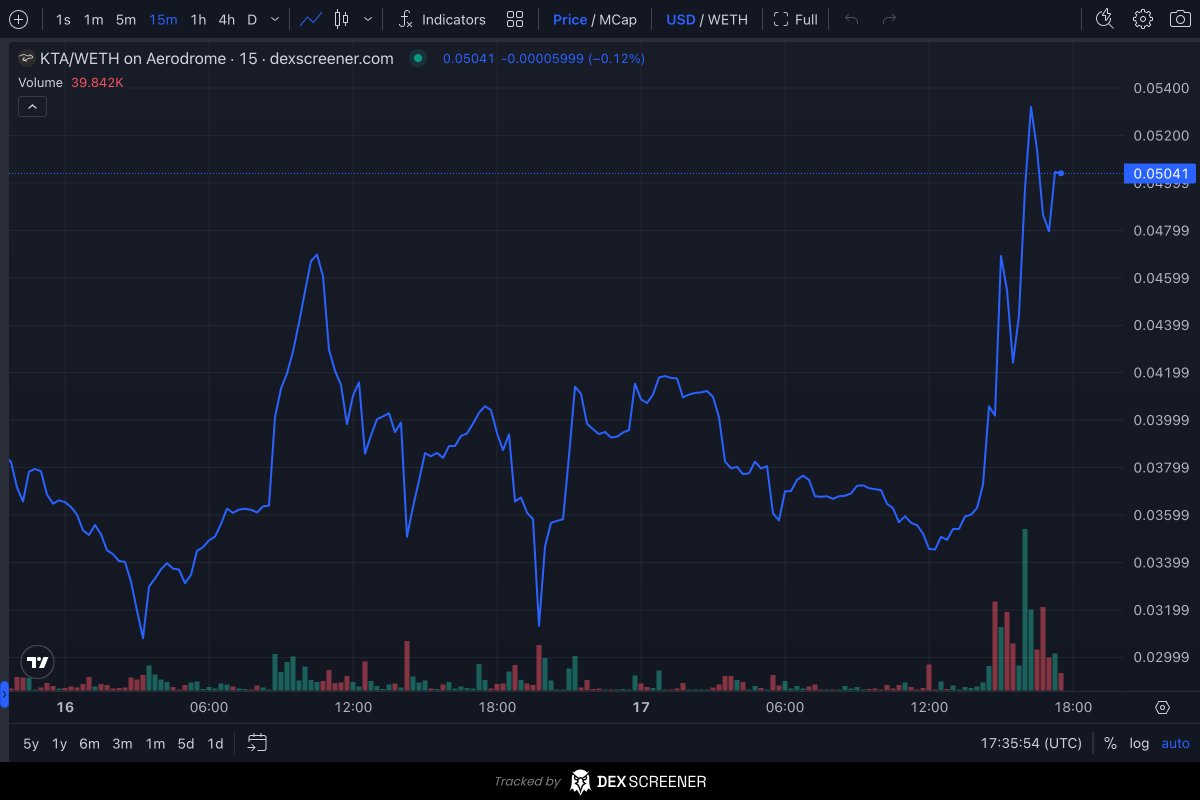Collapse the indicator legend chevron

pos(32,106)
